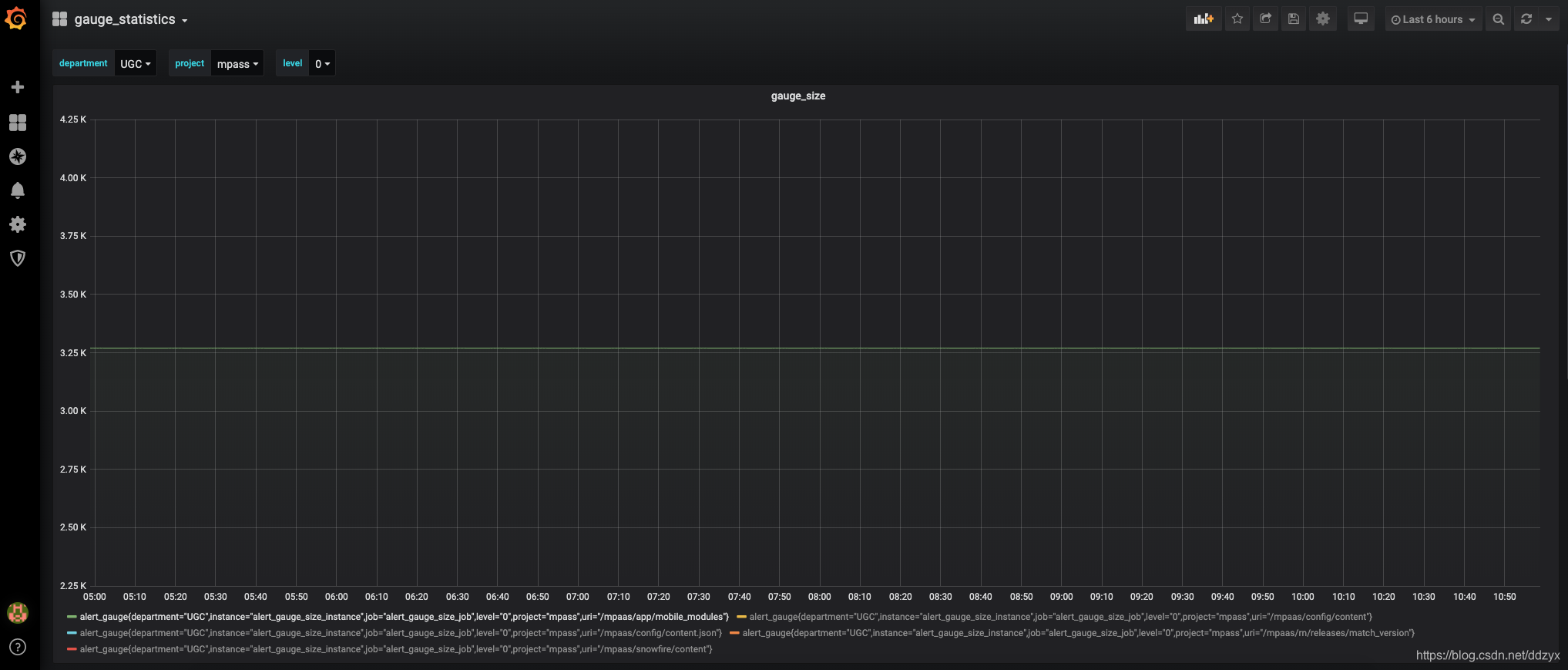Save the dashboard with disk icon
The height and width of the screenshot is (670, 1568).
pos(1294,19)
